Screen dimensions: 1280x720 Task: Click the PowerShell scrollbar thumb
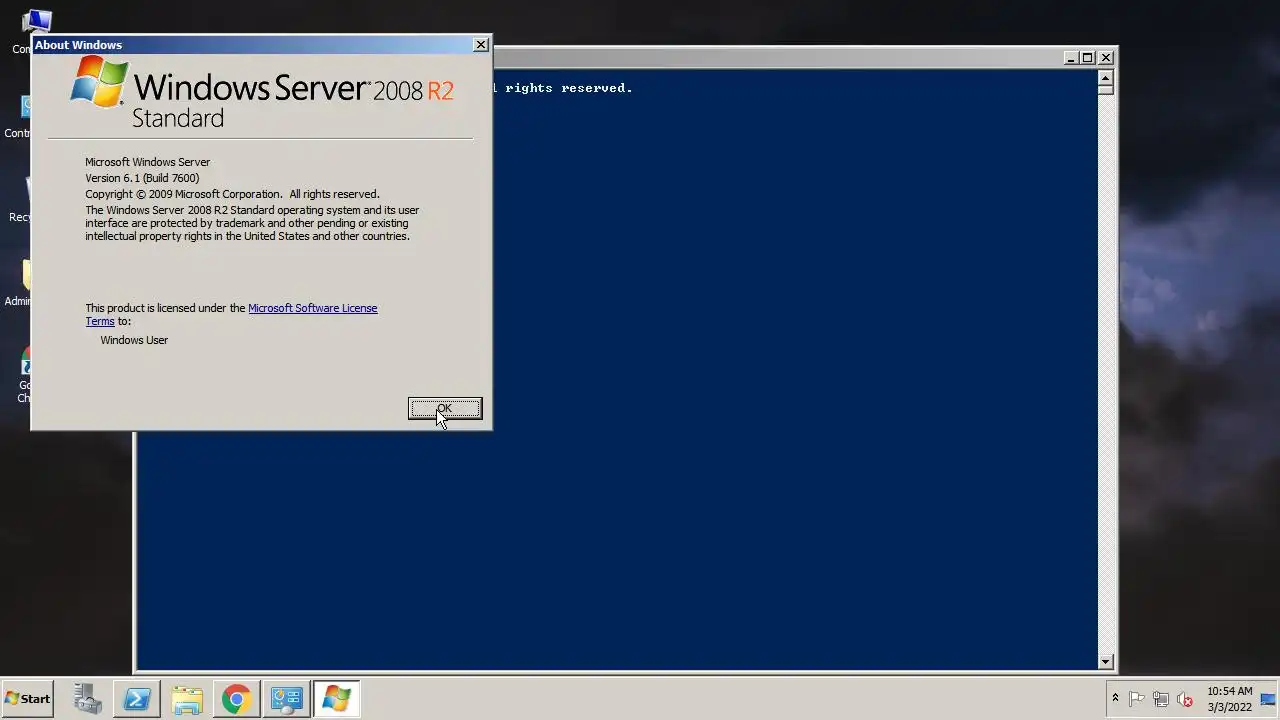1105,89
